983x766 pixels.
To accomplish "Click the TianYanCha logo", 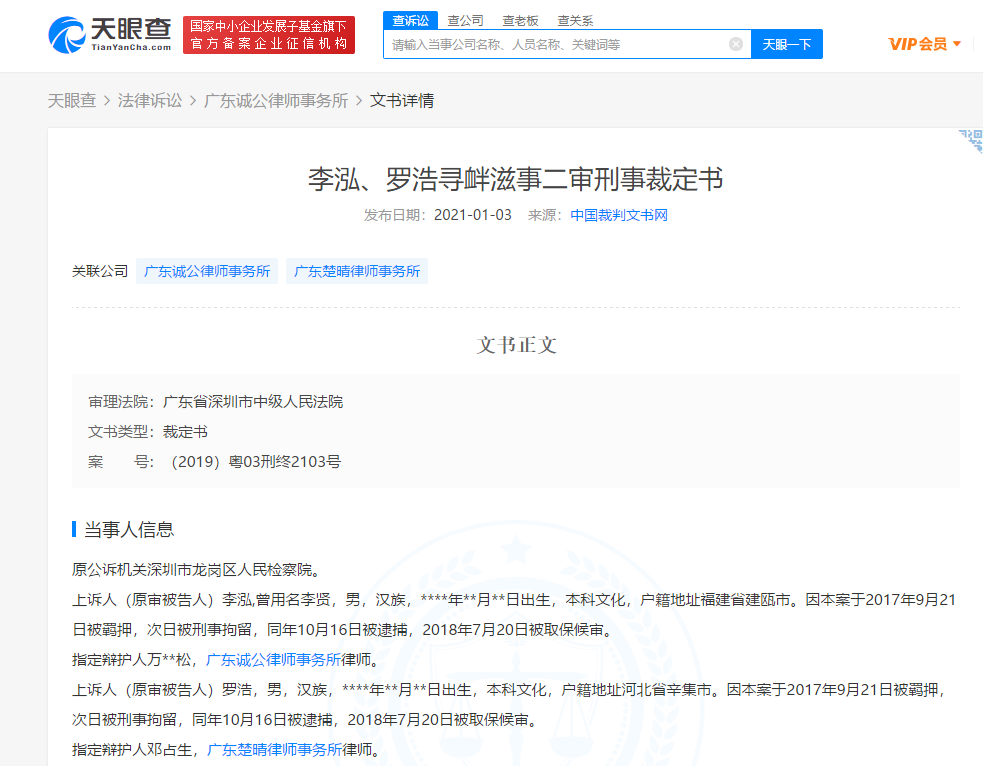I will [x=110, y=35].
